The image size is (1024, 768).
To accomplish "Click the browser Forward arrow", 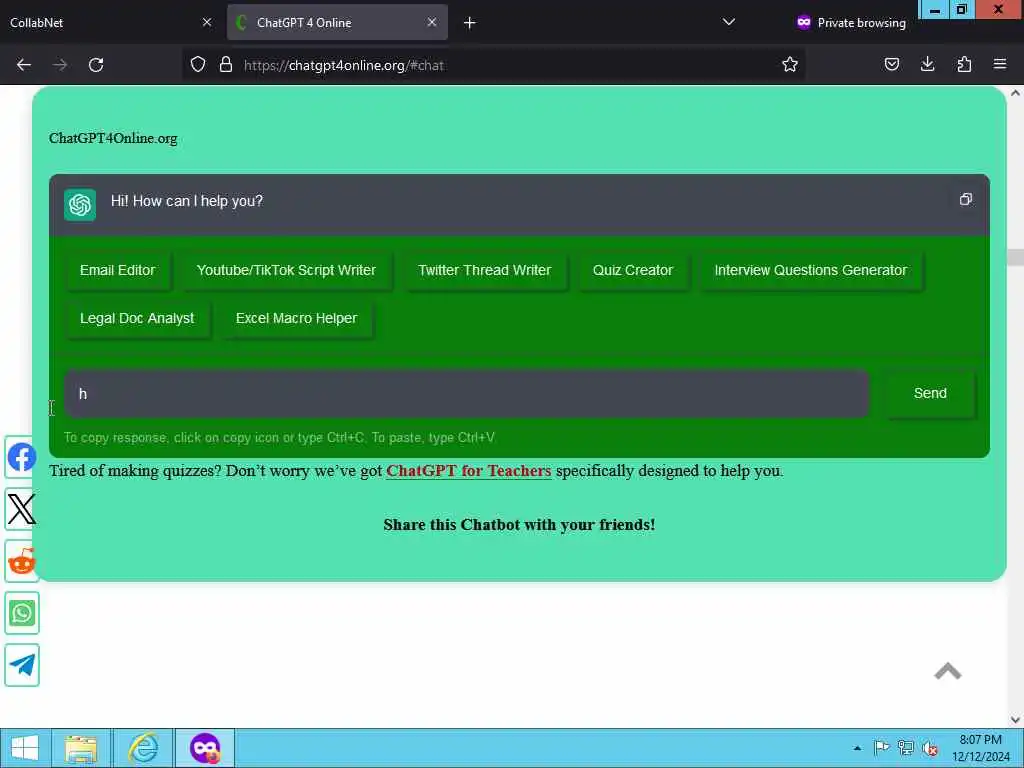I will (x=59, y=65).
